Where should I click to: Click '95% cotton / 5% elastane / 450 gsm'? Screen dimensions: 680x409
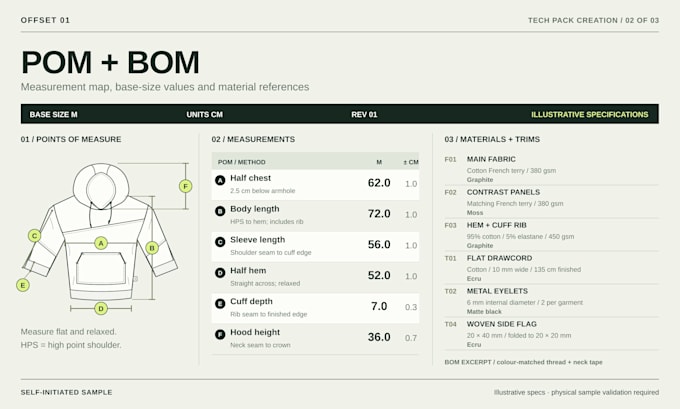pyautogui.click(x=520, y=236)
